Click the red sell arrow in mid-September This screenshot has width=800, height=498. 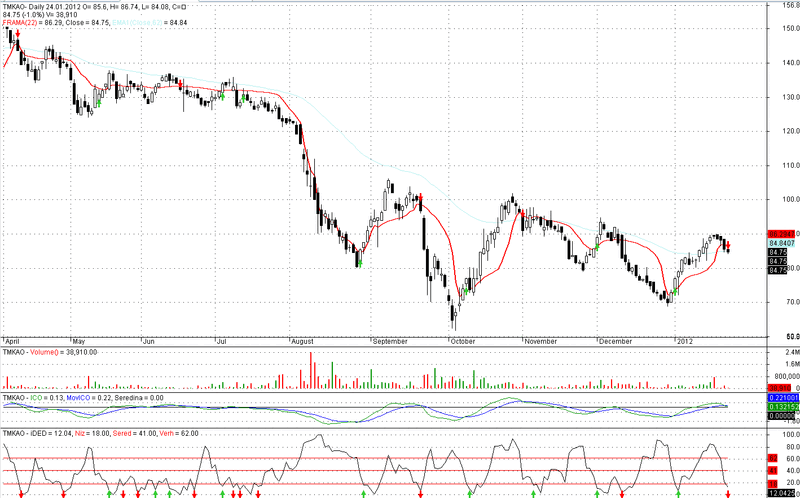click(421, 199)
